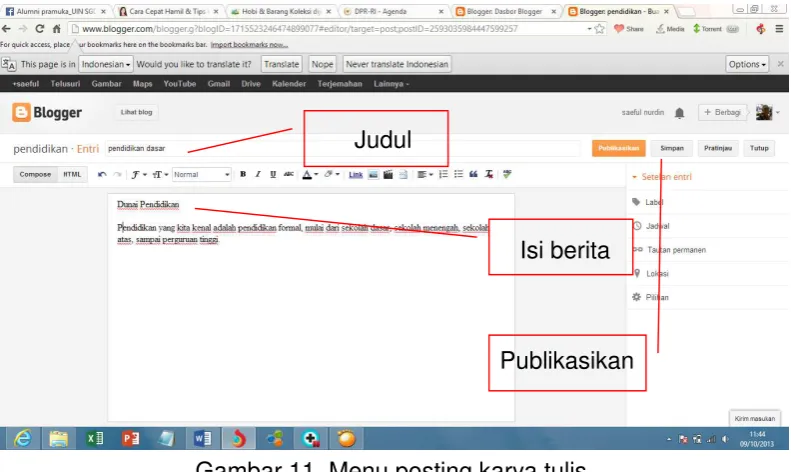Click the Tutup button

(x=759, y=148)
